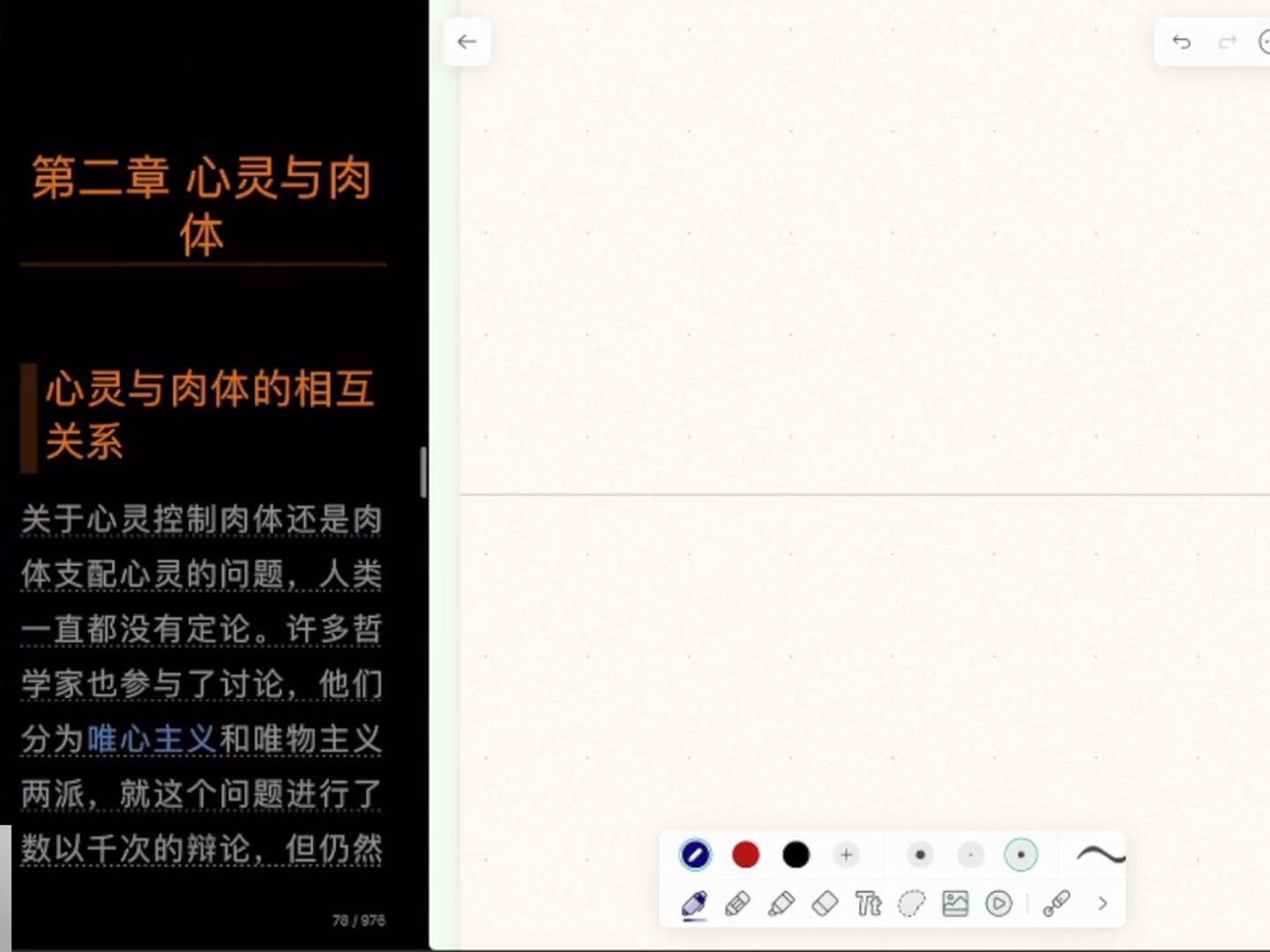The width and height of the screenshot is (1270, 952).
Task: Expand more tools with right chevron
Action: 1102,904
